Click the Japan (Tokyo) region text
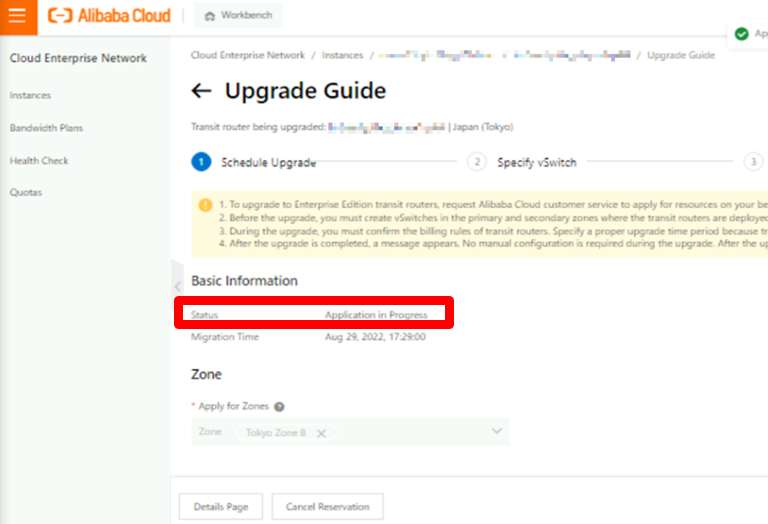Viewport: 768px width, 524px height. [483, 127]
